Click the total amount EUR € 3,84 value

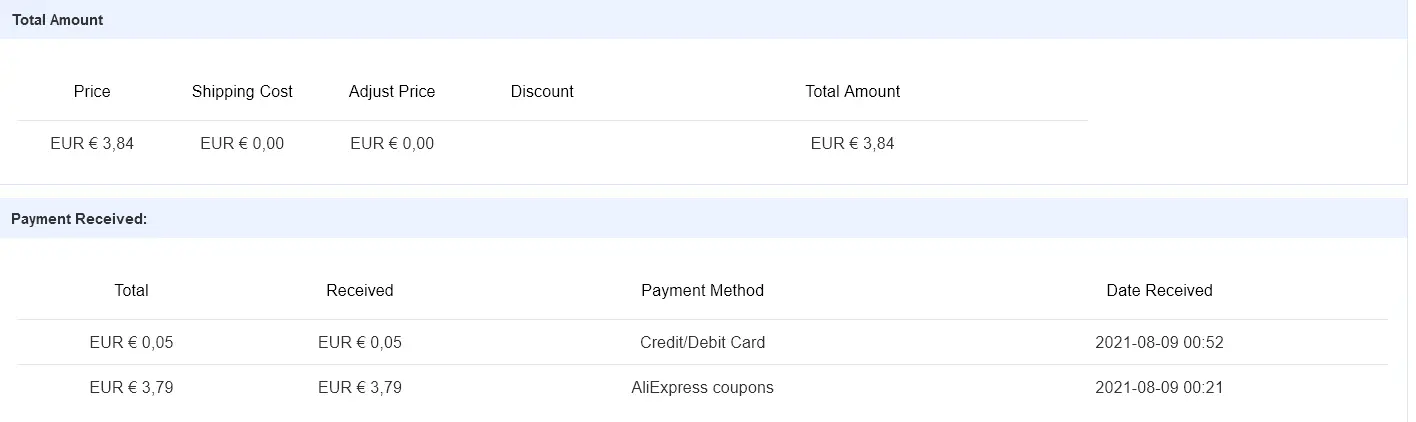pyautogui.click(x=853, y=143)
